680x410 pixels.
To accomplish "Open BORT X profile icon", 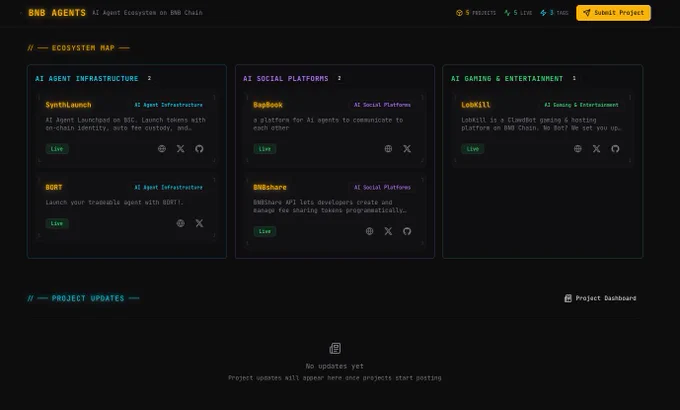I will point(199,223).
